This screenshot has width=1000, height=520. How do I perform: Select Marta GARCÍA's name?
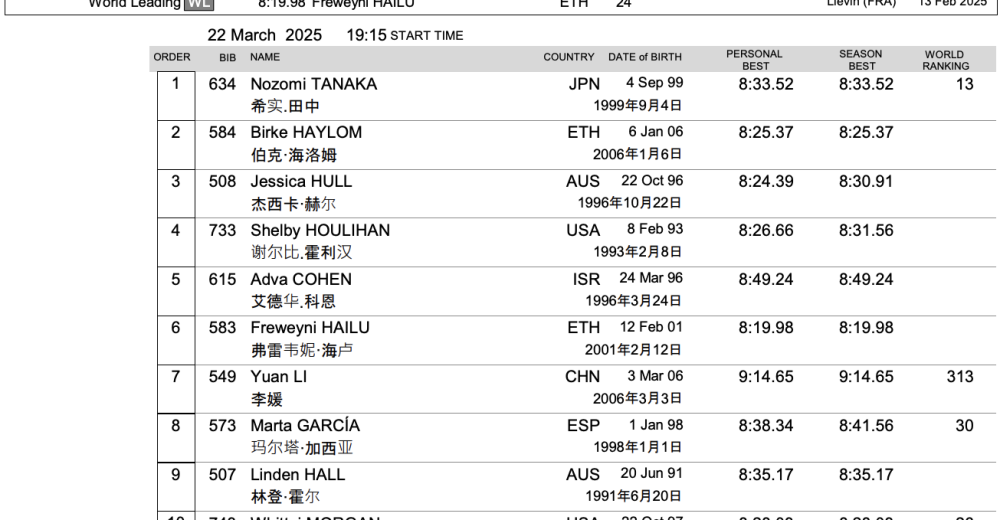305,426
